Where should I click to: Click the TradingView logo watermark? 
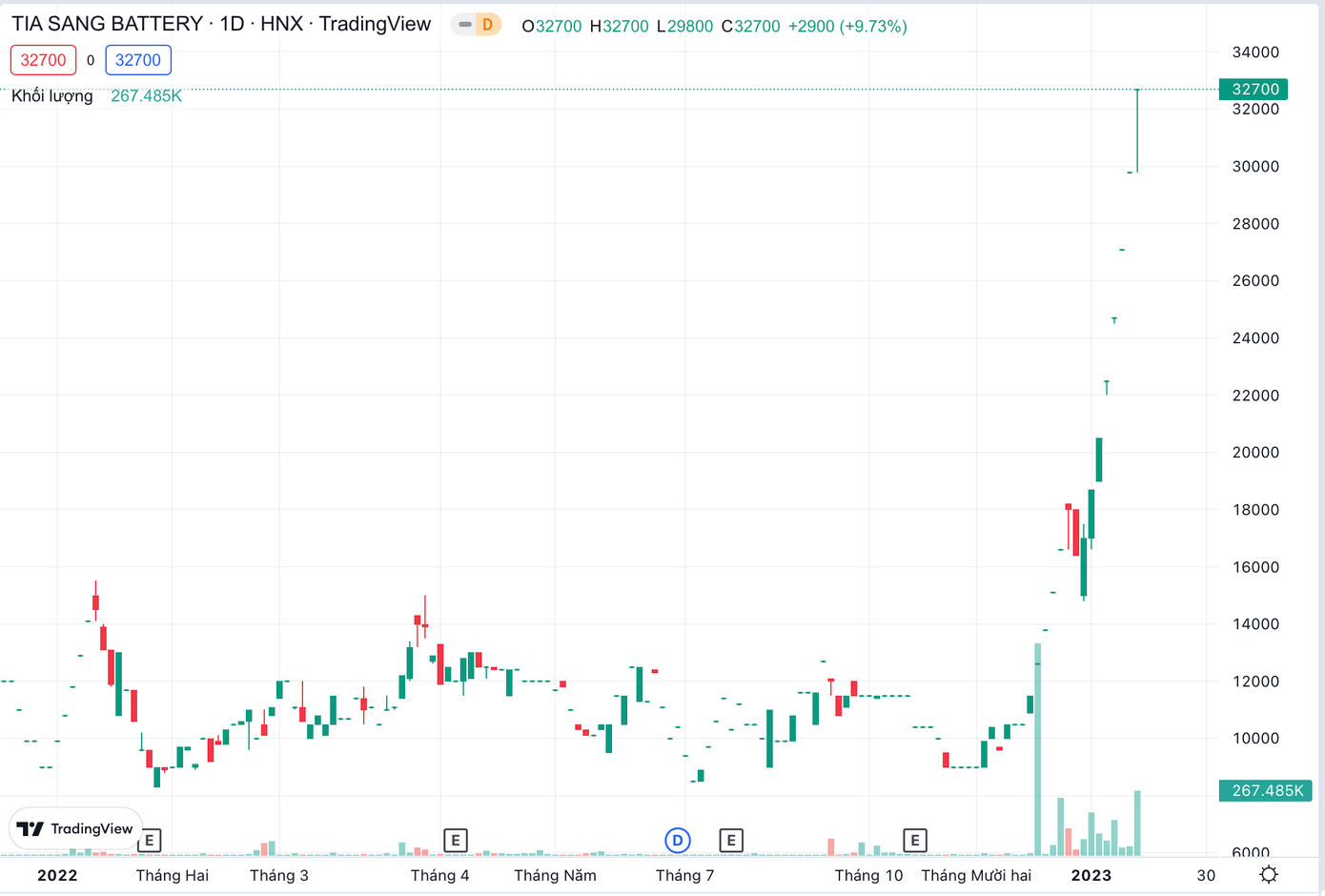[x=75, y=828]
